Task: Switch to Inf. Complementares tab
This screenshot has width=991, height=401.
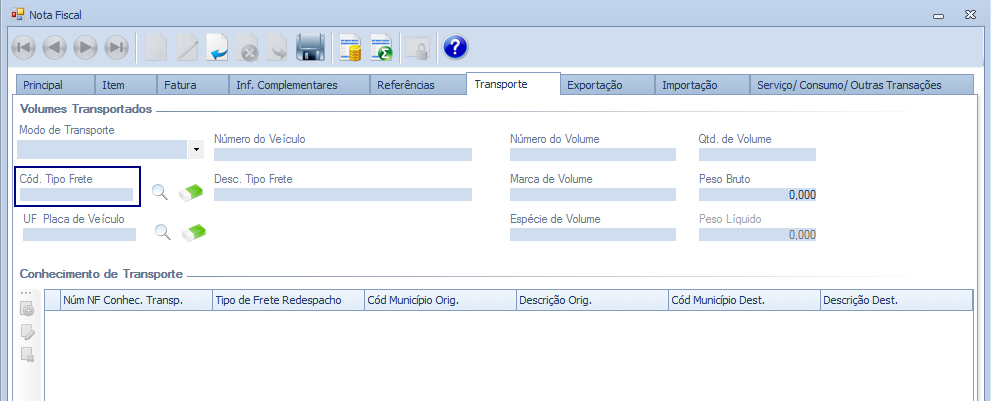Action: 299,85
